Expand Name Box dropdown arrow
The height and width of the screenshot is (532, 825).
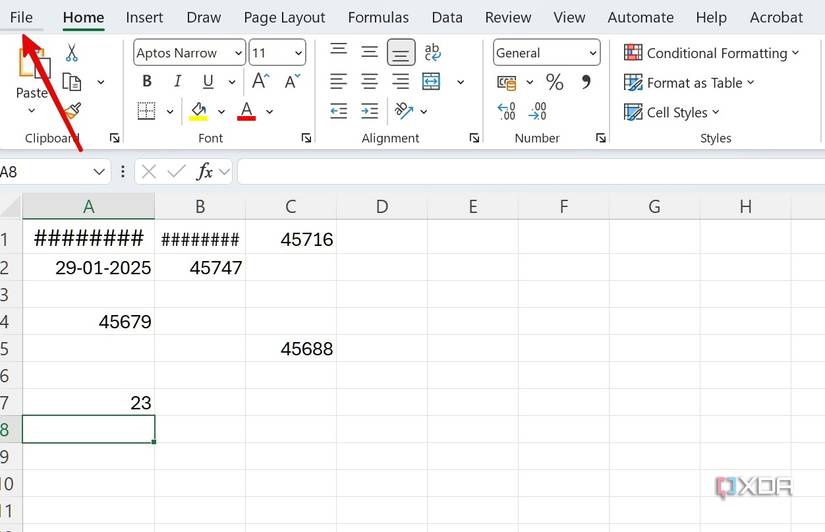(x=98, y=172)
